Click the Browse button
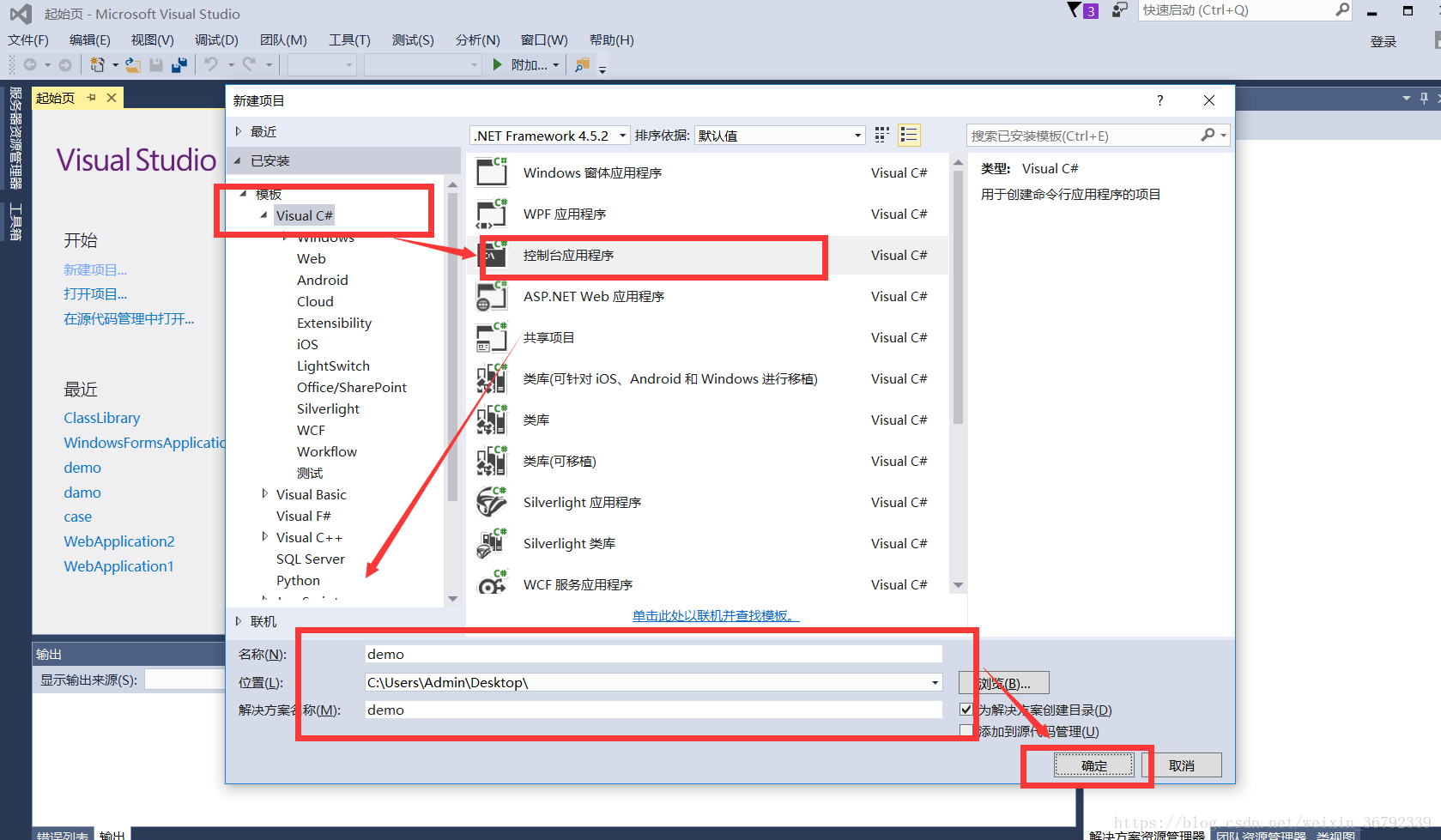The width and height of the screenshot is (1441, 840). coord(1004,683)
